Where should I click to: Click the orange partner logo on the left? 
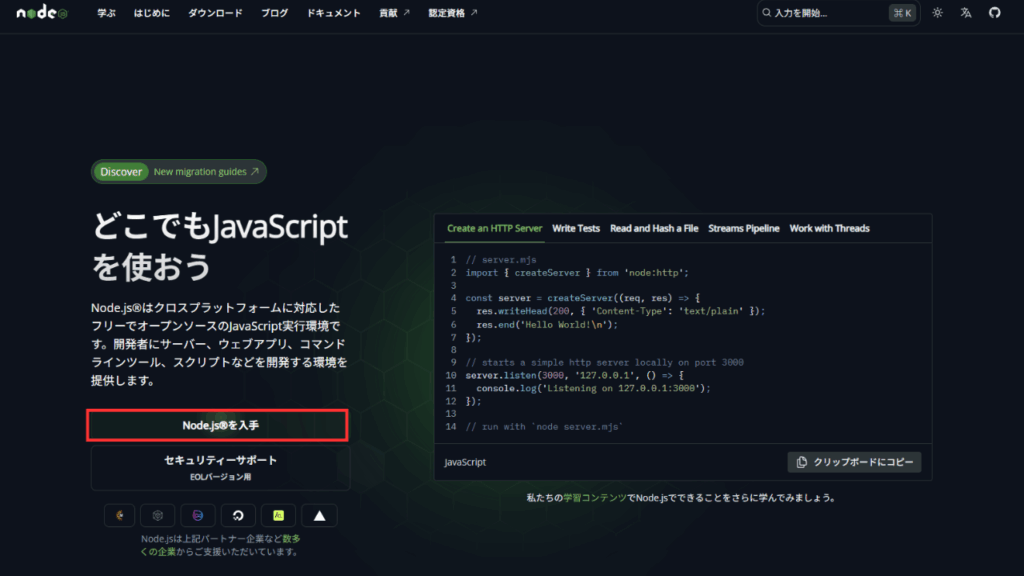(120, 515)
